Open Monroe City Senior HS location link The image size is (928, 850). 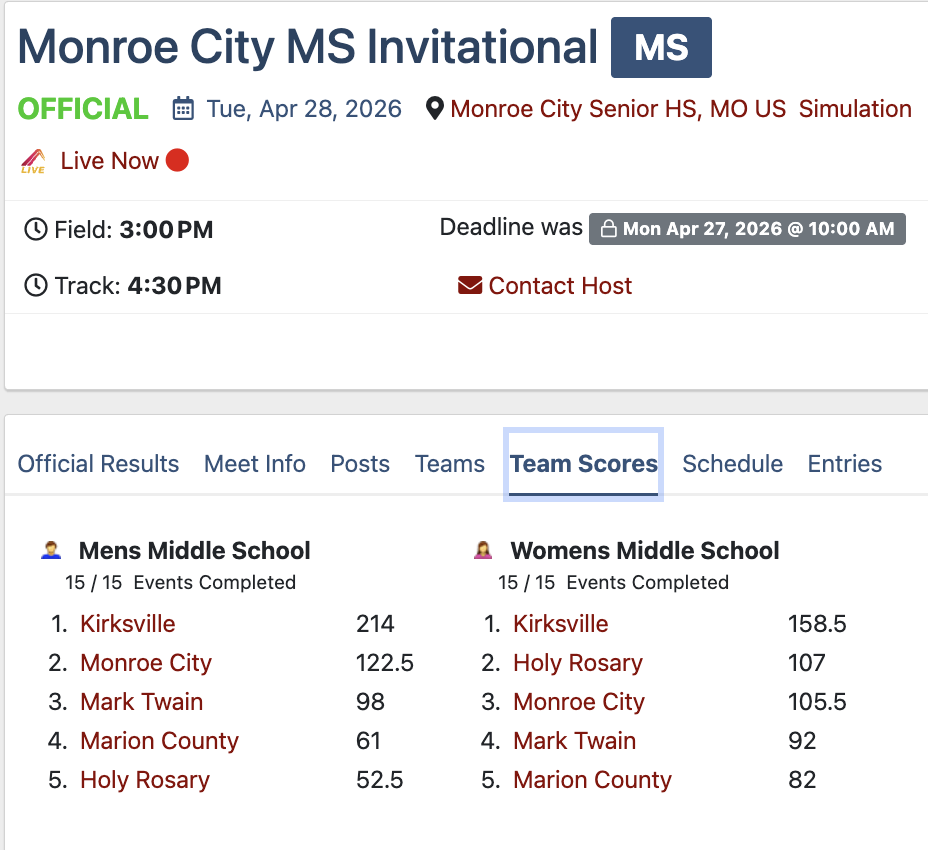click(618, 109)
